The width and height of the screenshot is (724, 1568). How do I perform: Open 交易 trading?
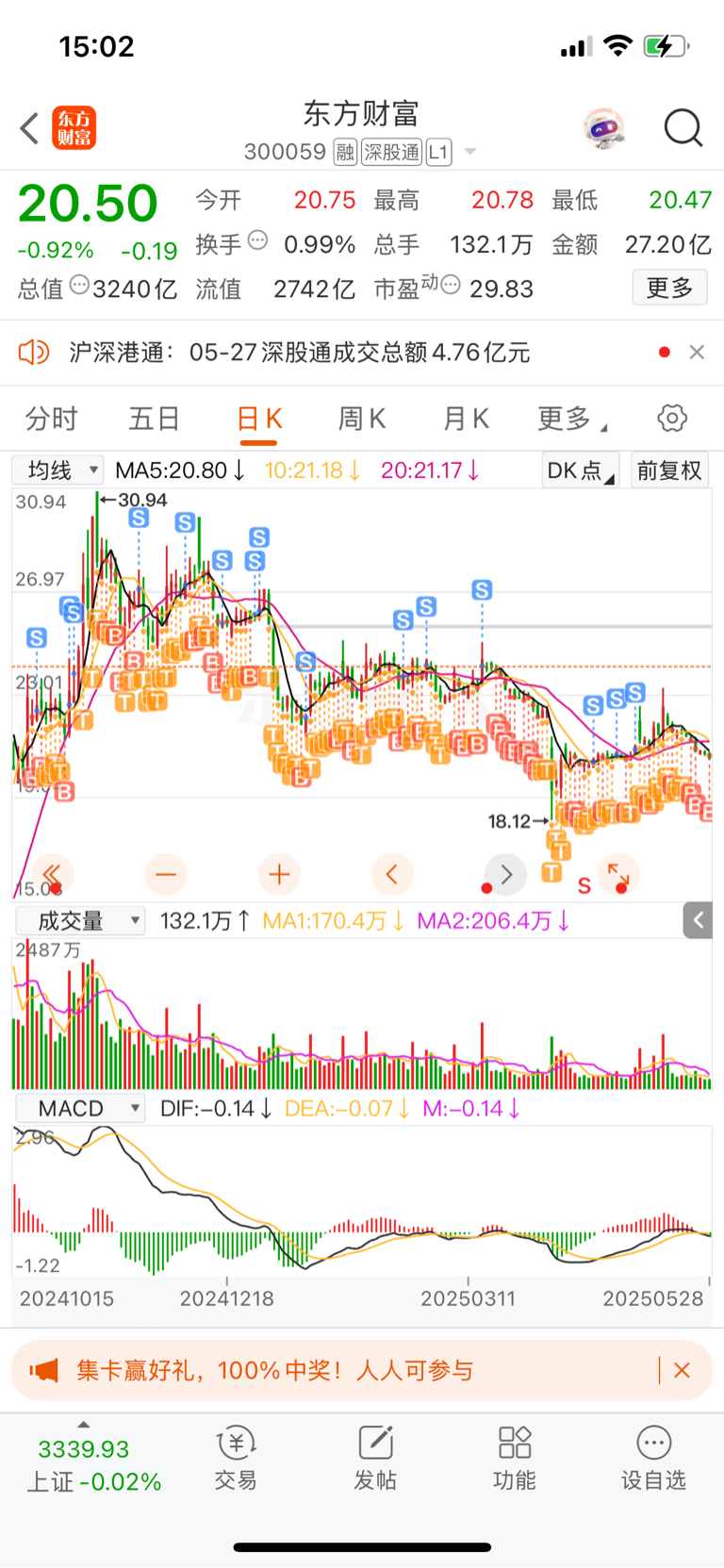tap(236, 1458)
